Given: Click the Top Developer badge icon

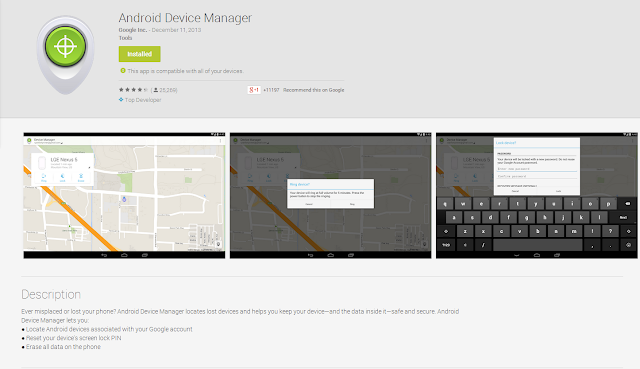Looking at the screenshot, I should (121, 100).
